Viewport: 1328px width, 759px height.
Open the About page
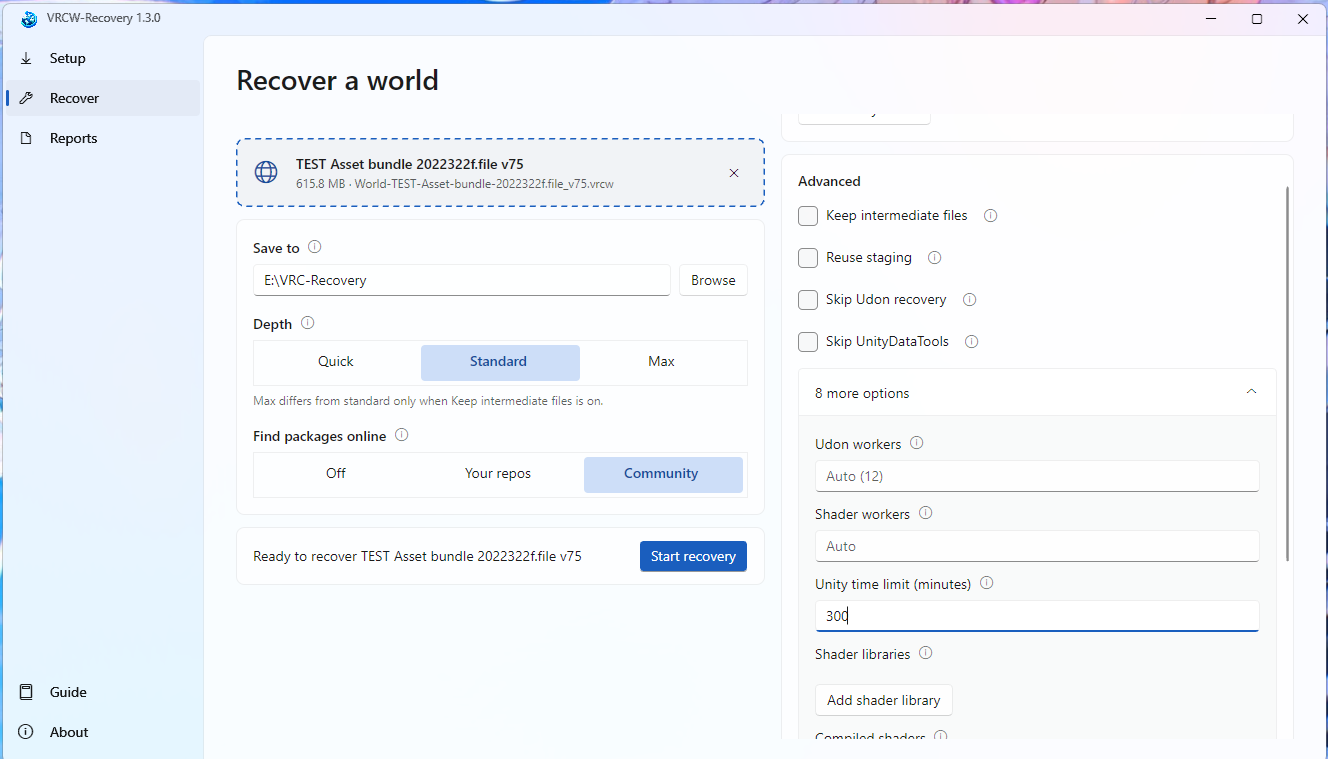coord(102,732)
